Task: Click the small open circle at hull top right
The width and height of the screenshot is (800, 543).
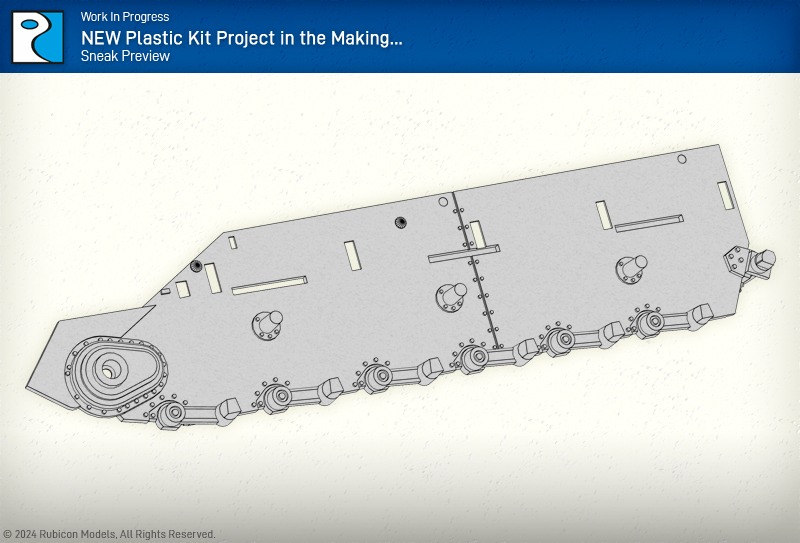Action: tap(682, 159)
